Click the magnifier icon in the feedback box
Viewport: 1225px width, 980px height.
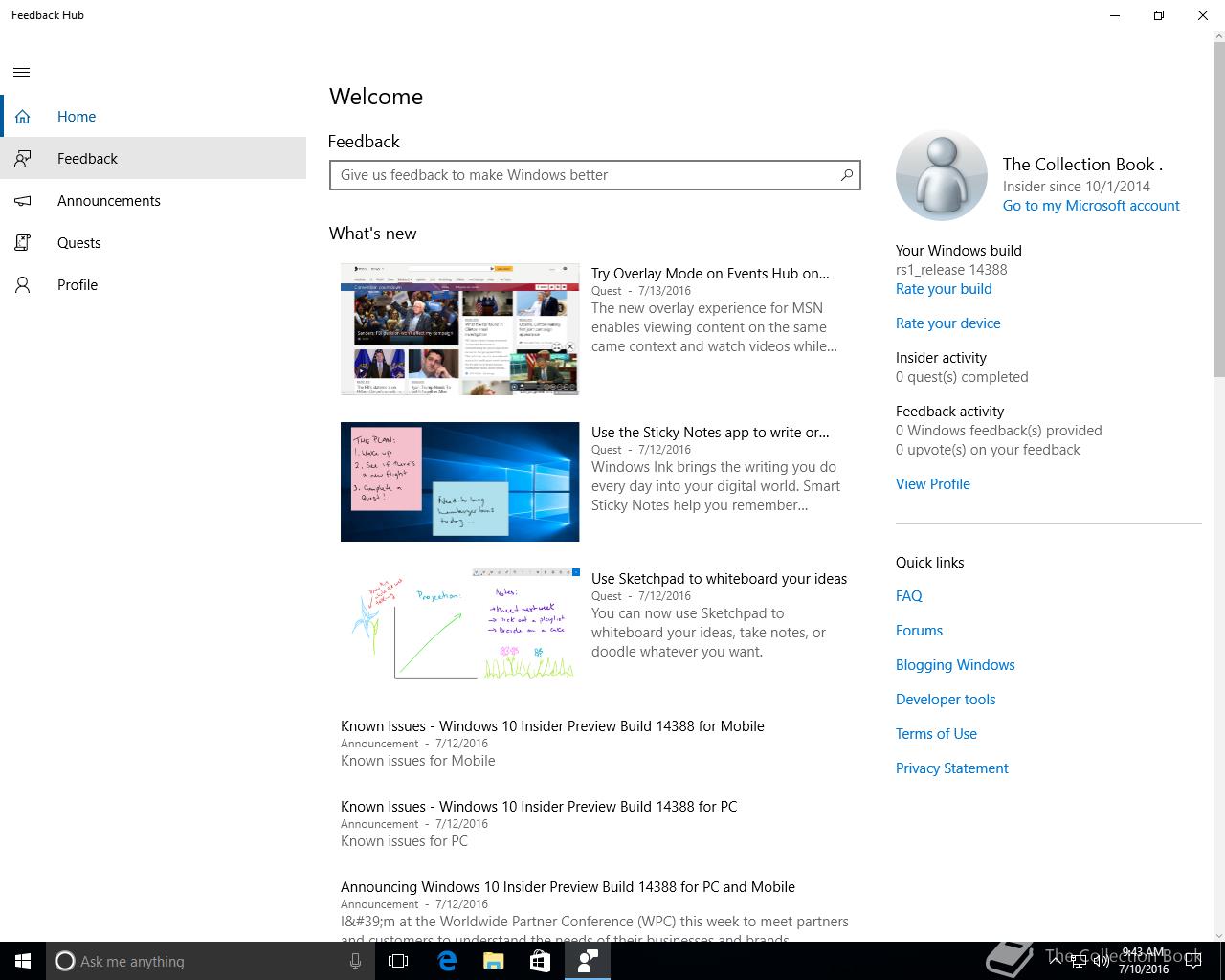pyautogui.click(x=846, y=175)
